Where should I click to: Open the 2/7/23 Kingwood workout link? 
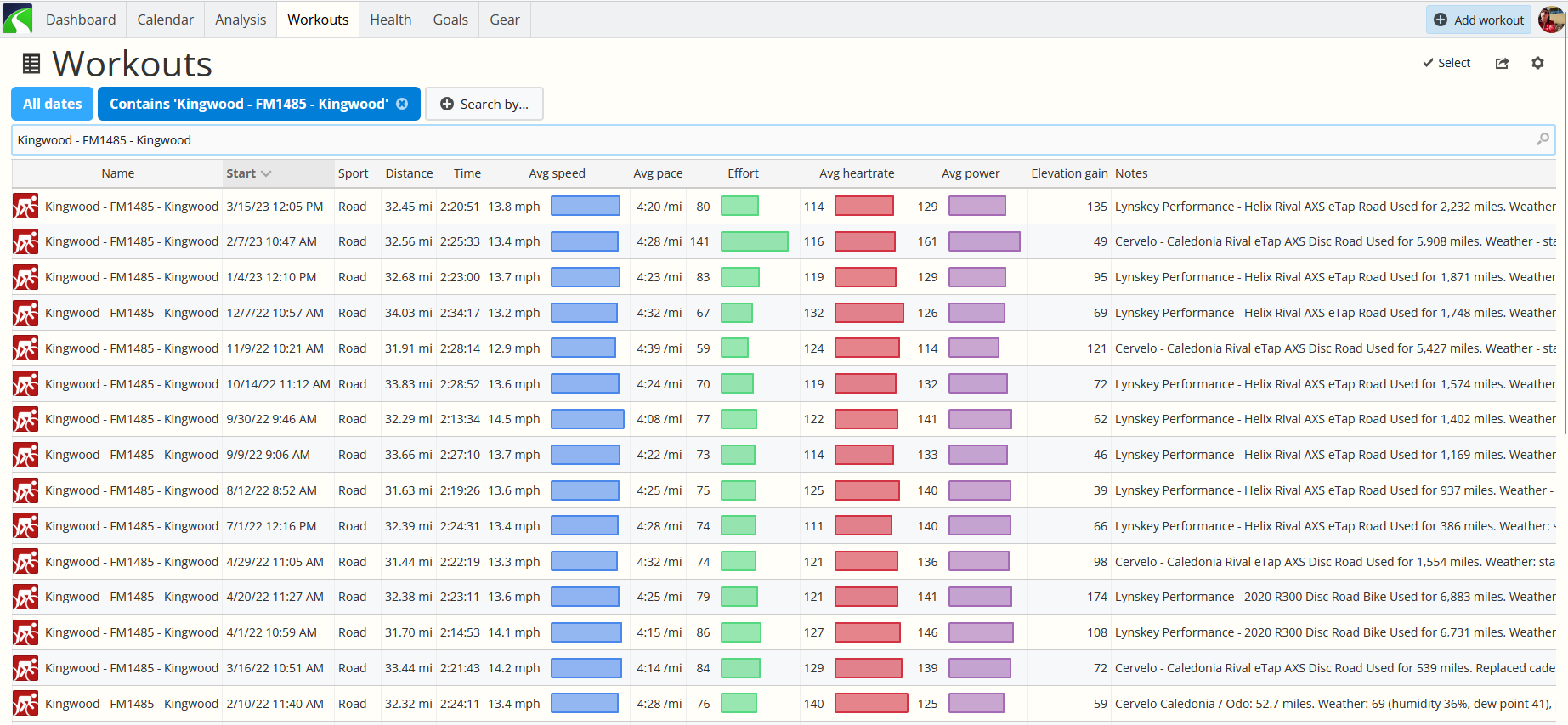pos(132,241)
